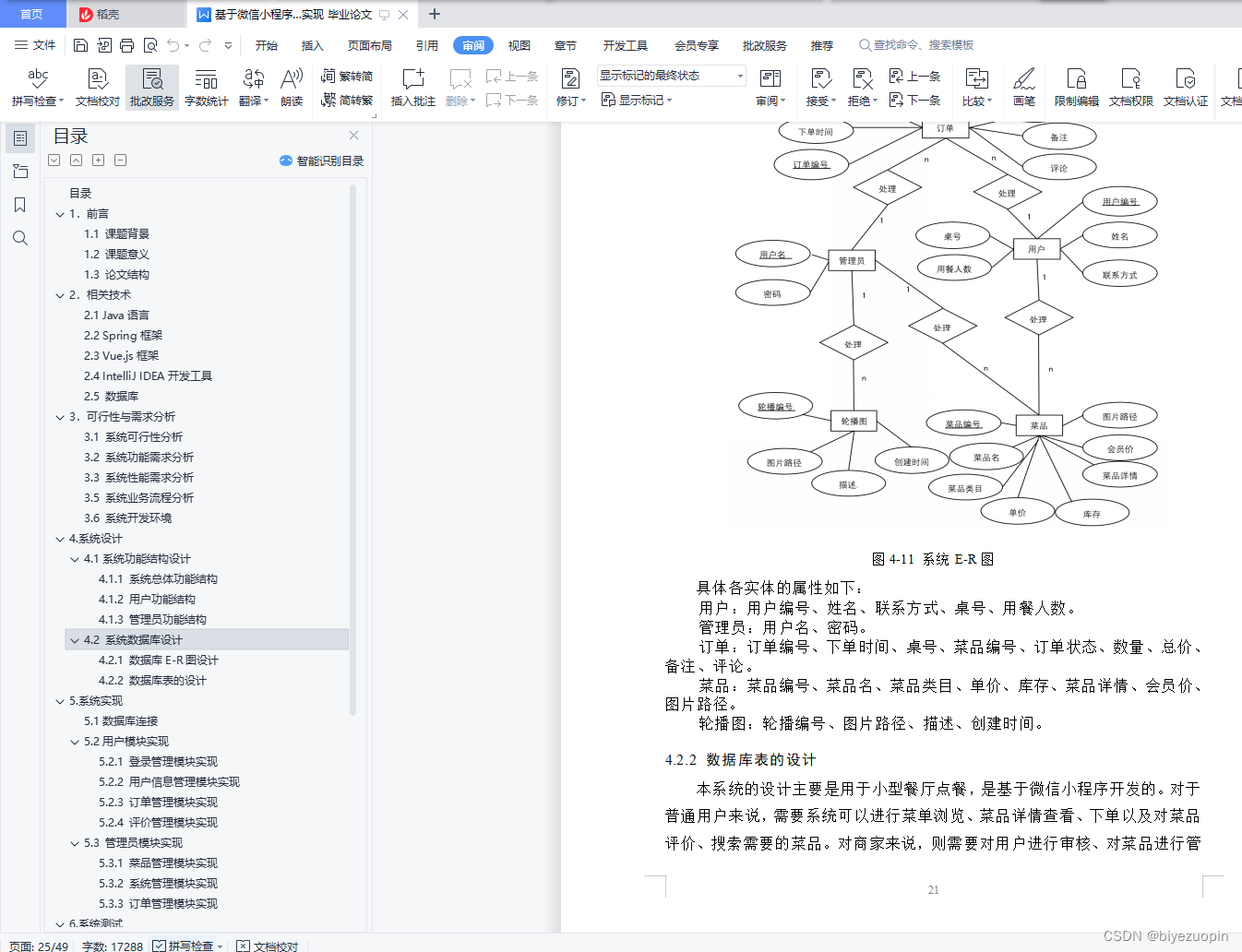Go to previous change (上一条) beside reject

click(x=915, y=76)
